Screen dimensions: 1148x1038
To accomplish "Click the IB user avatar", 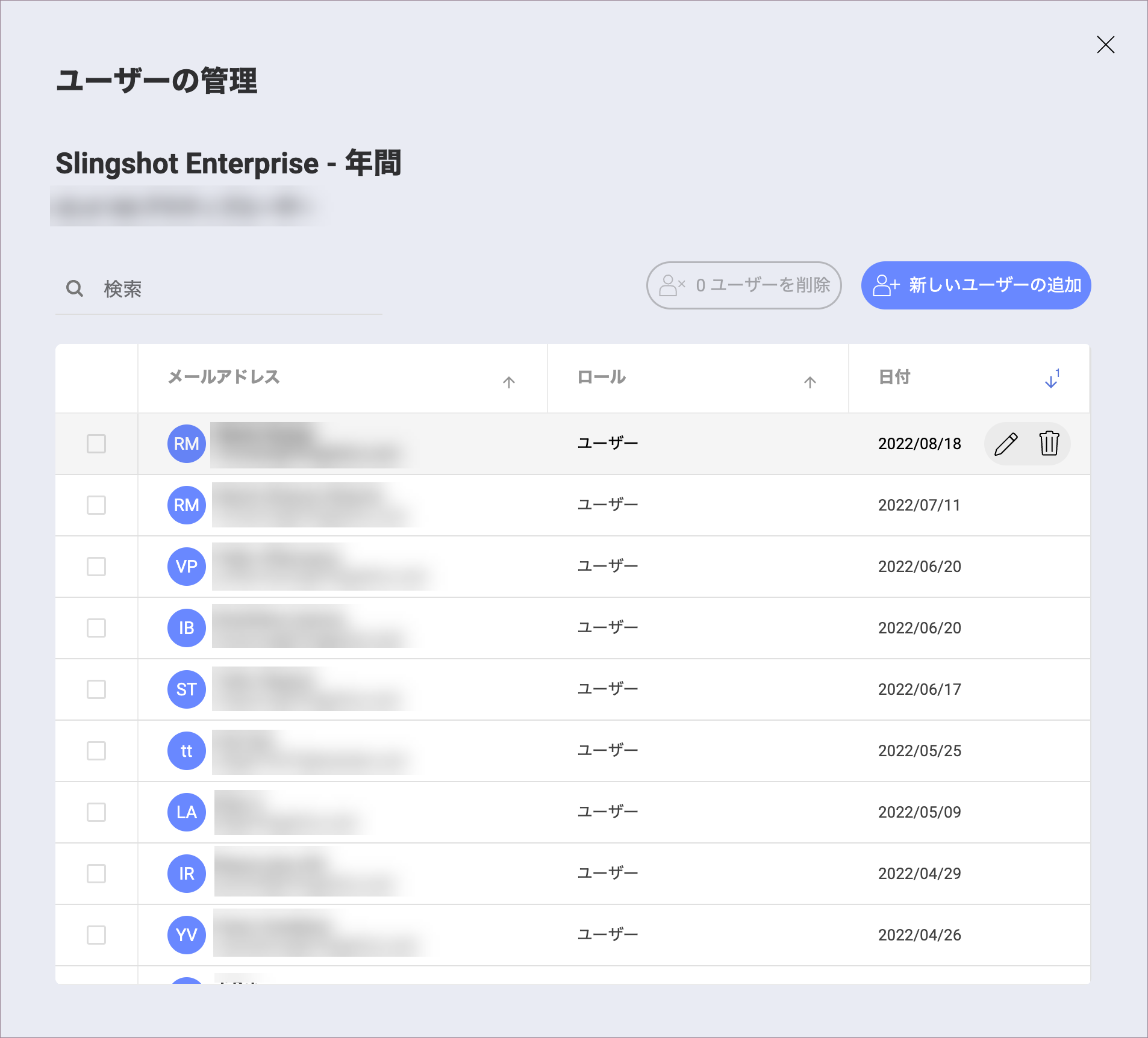I will 187,628.
